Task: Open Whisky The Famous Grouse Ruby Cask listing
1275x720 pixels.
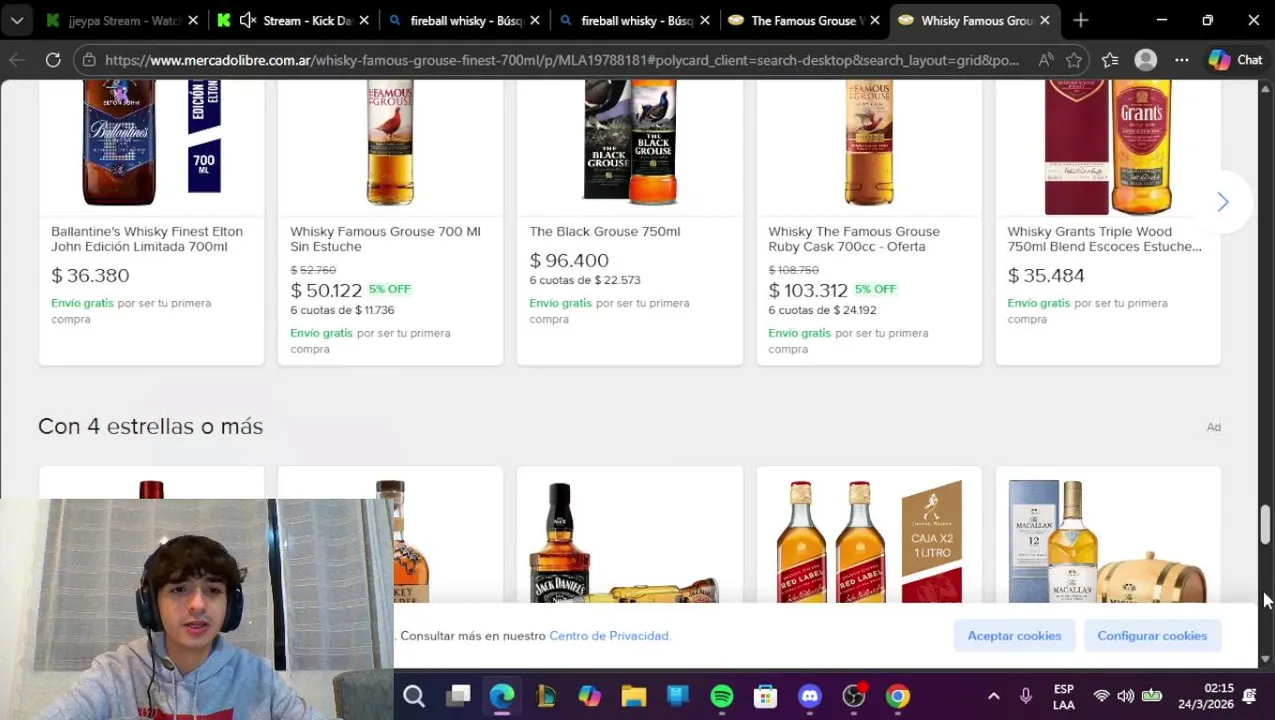Action: point(854,239)
